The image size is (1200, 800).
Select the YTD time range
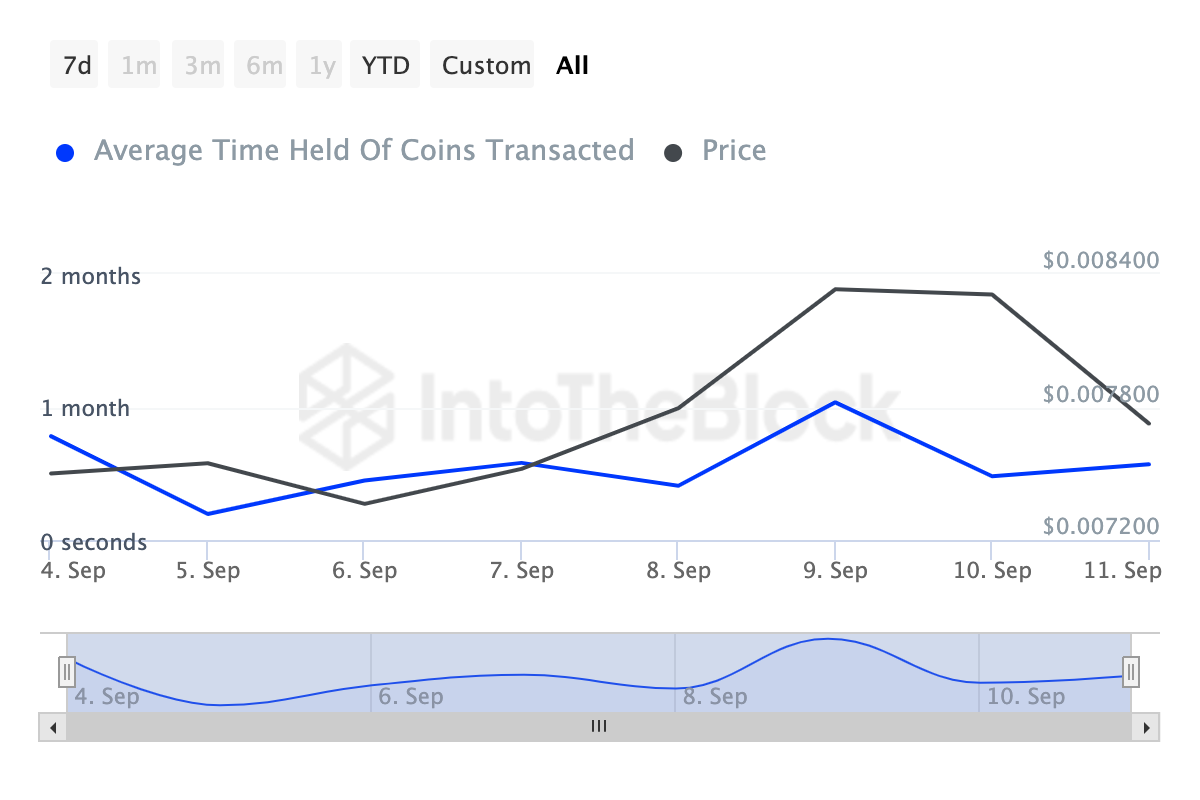(x=385, y=65)
